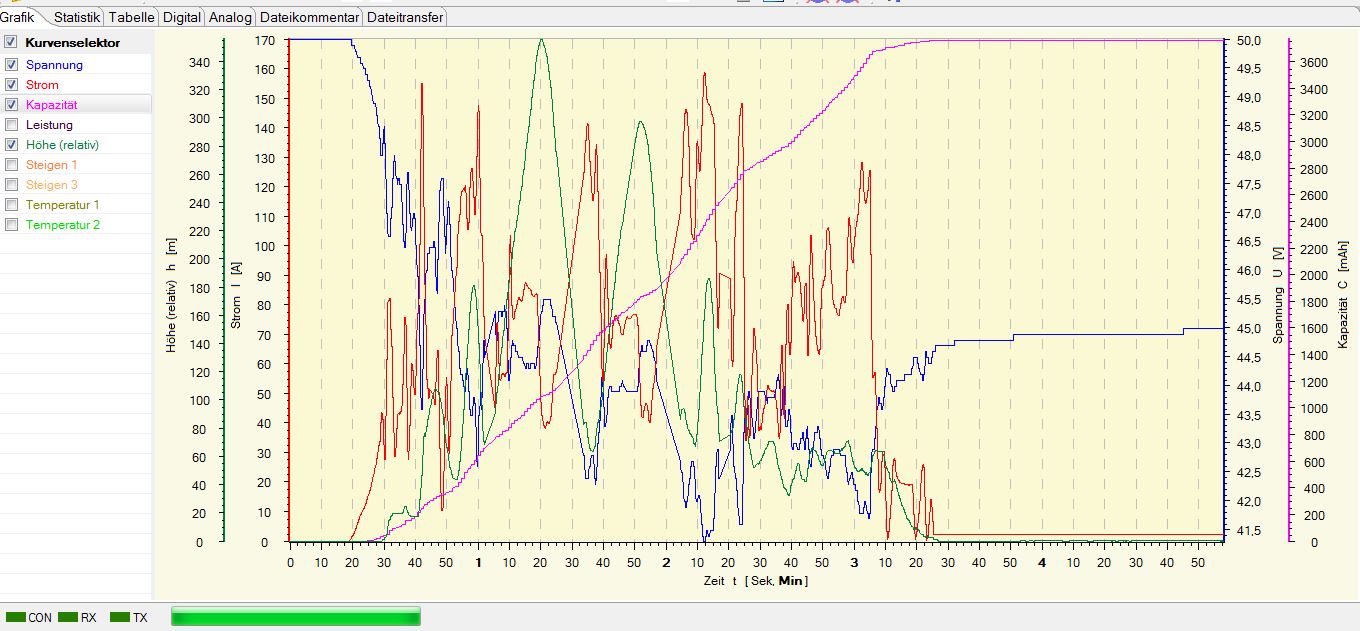The height and width of the screenshot is (631, 1360).
Task: Click the TX status indicator
Action: (129, 618)
